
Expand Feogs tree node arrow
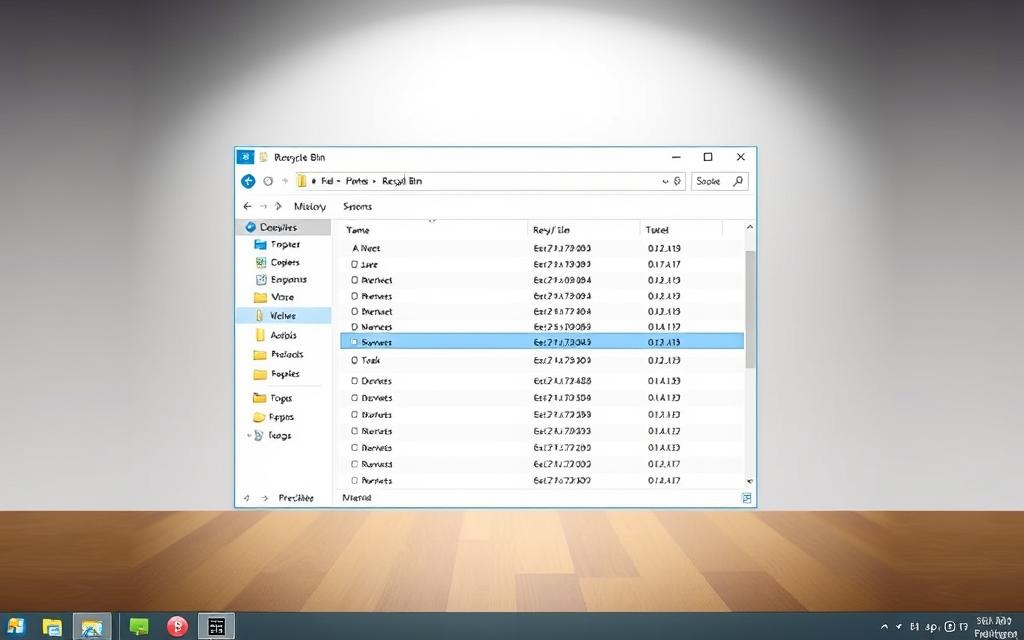pyautogui.click(x=249, y=436)
